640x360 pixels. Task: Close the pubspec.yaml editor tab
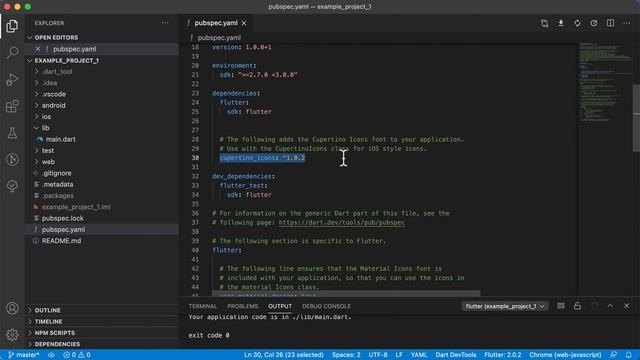244,23
